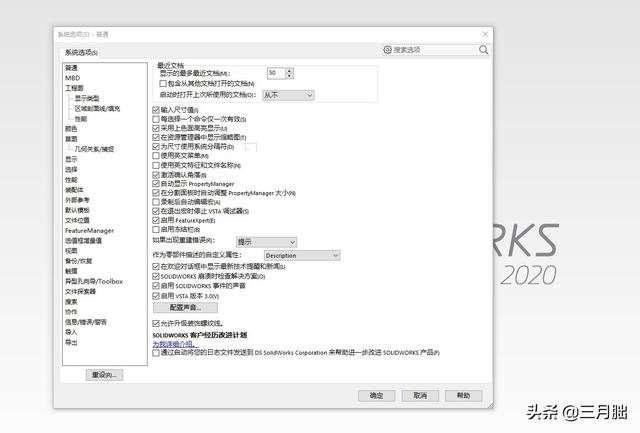
Task: Toggle 在分割面板时自动调整 PropertyManager 大小 checkbox
Action: (156, 193)
